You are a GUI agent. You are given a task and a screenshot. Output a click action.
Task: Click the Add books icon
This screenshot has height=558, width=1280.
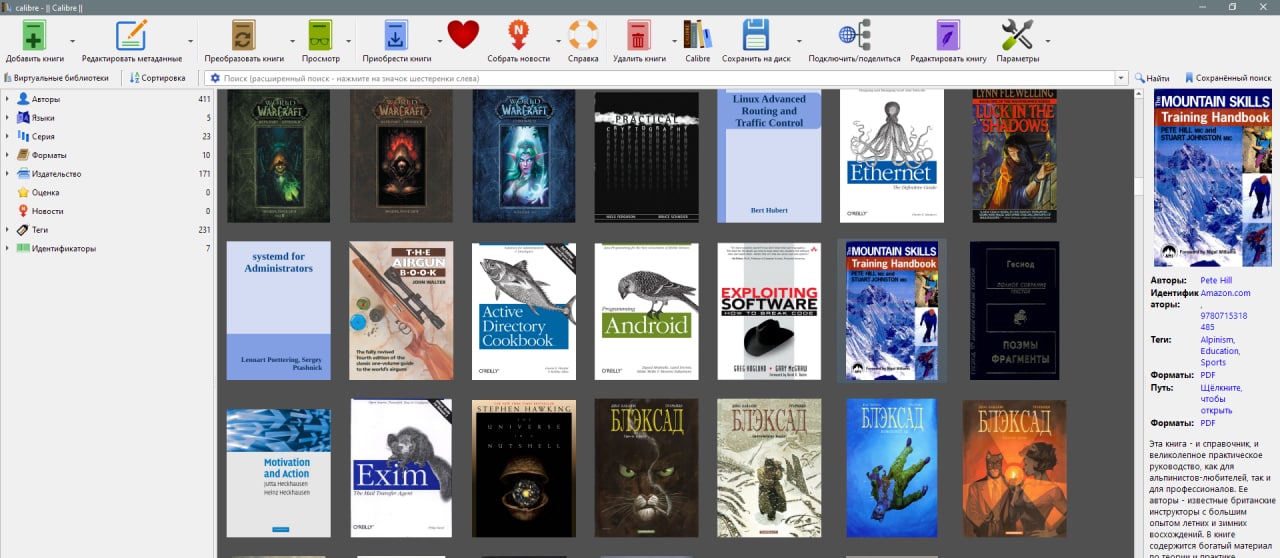[x=35, y=35]
